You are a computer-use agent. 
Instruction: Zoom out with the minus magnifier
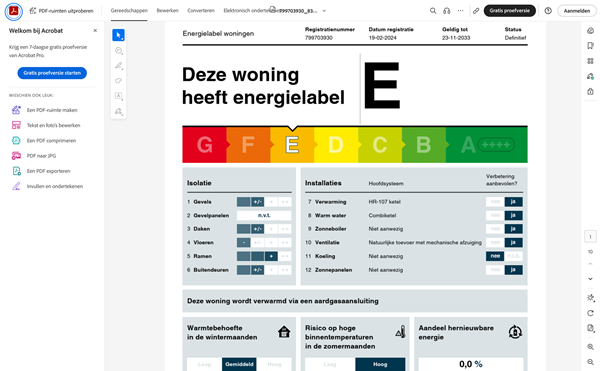(590, 361)
